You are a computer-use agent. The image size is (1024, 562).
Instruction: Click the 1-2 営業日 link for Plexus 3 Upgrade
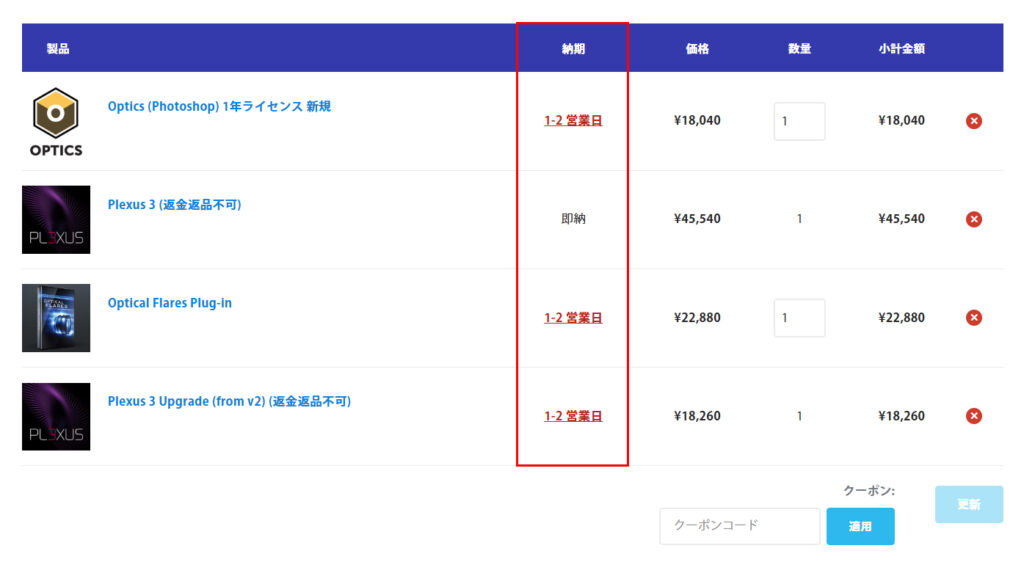[x=573, y=416]
